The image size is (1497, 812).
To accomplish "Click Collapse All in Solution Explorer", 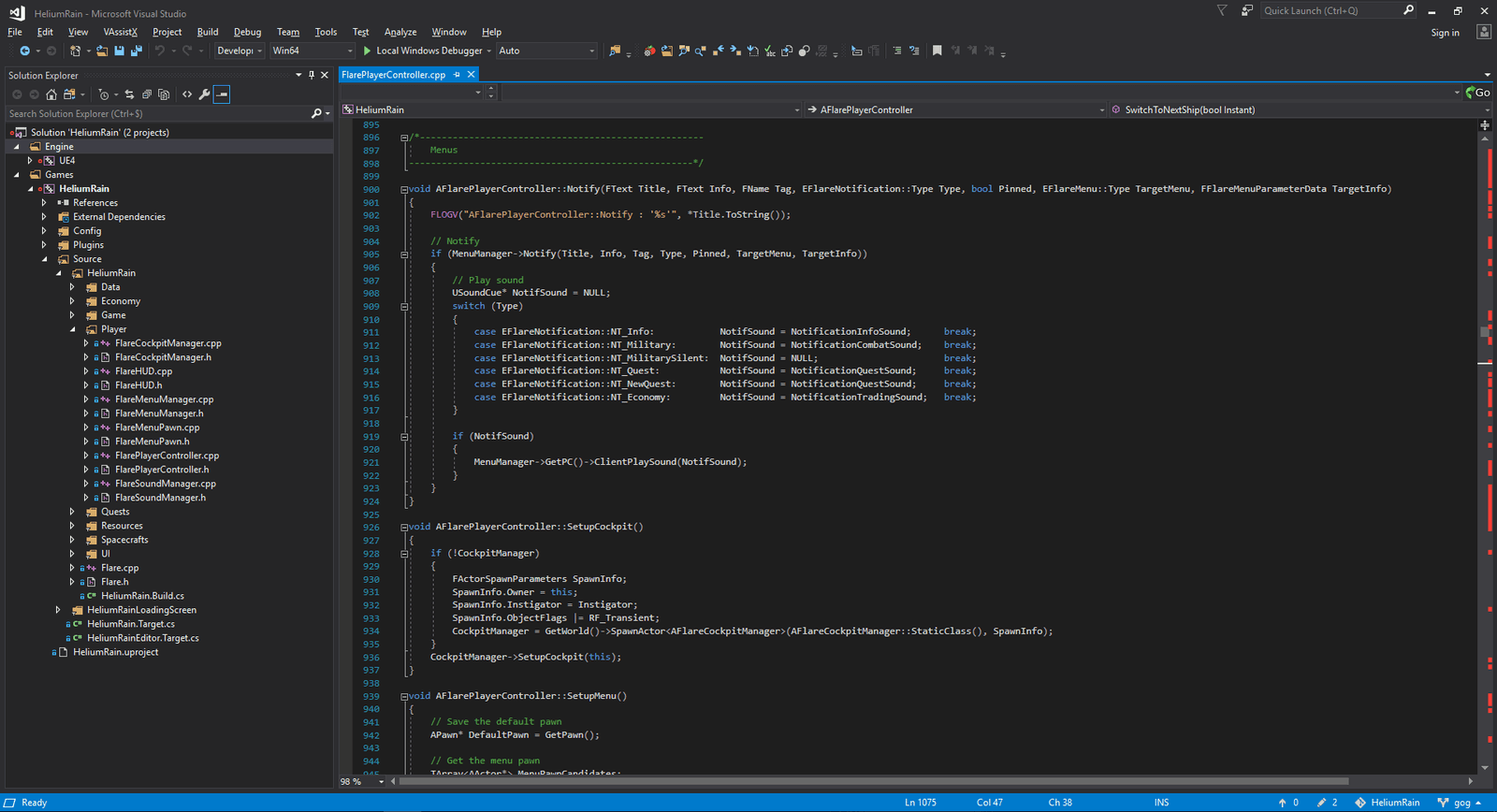I will 147,94.
